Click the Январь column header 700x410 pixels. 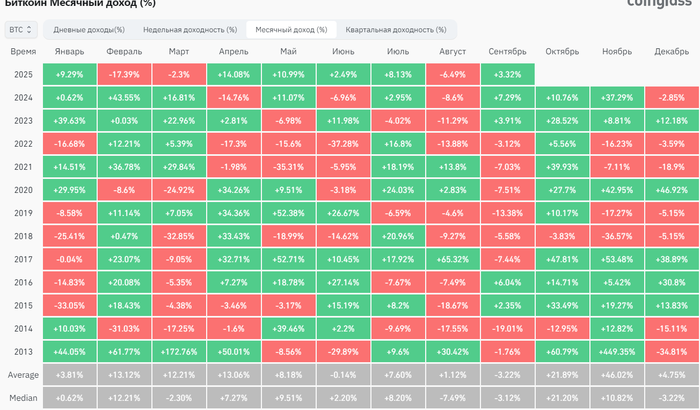[70, 51]
